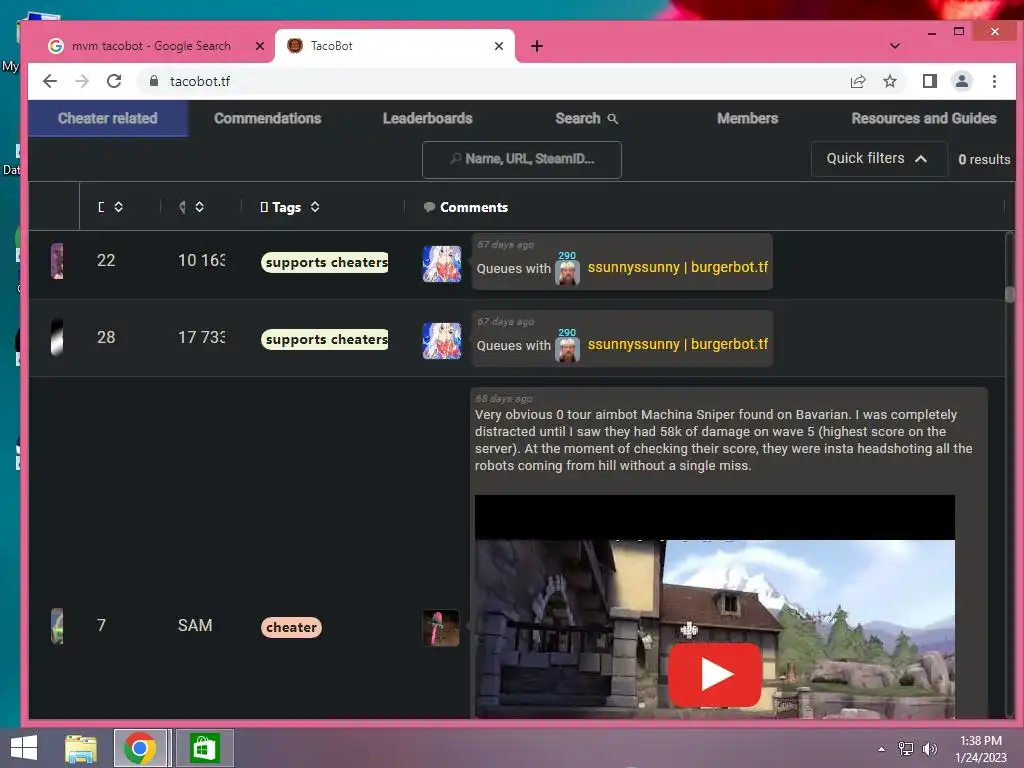
Task: Open taskbar clock and date
Action: coord(981,749)
